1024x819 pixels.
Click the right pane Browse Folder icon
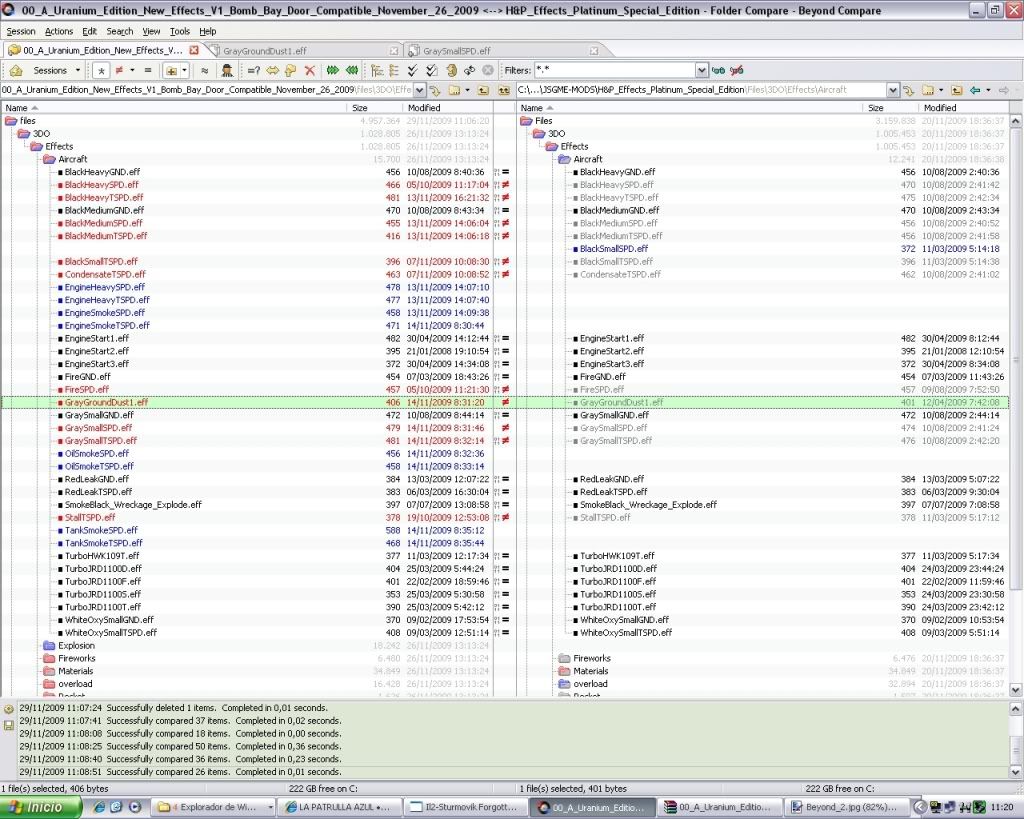(927, 90)
